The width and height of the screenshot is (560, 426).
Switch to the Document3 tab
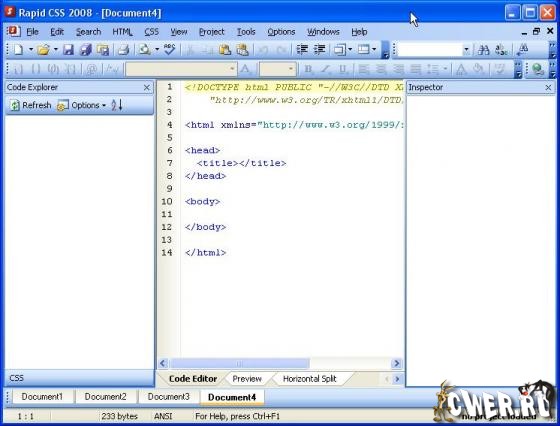point(169,397)
